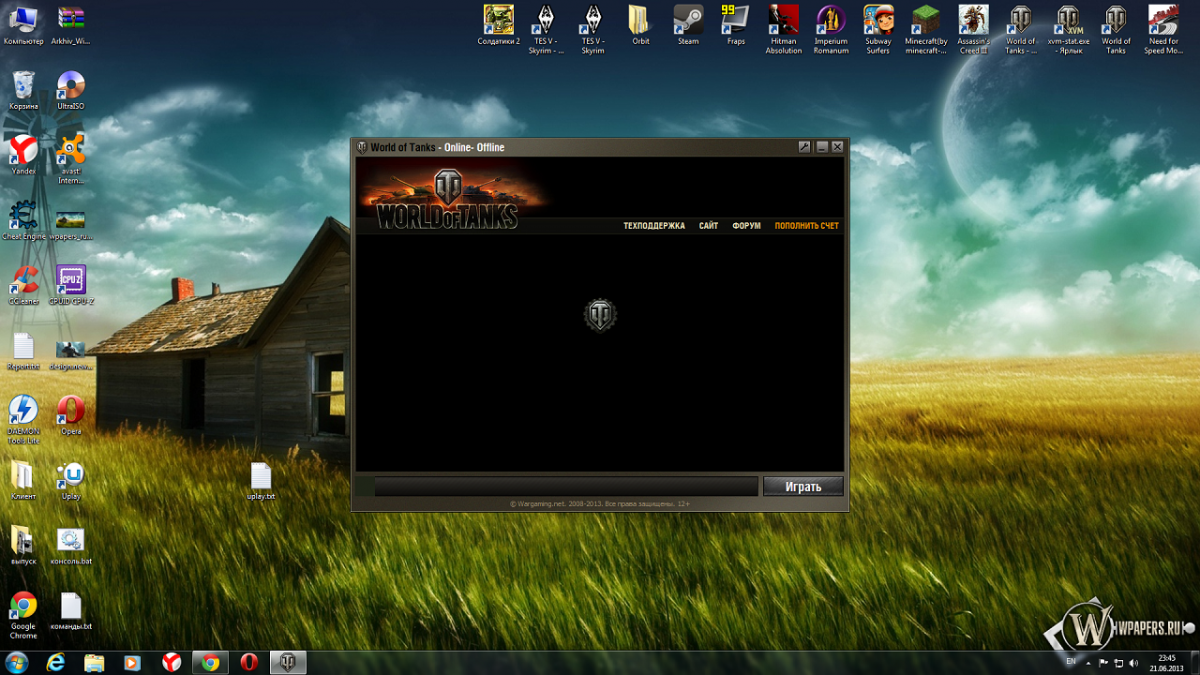This screenshot has height=675, width=1200.
Task: Select the UltraISO desktop shortcut
Action: [70, 90]
